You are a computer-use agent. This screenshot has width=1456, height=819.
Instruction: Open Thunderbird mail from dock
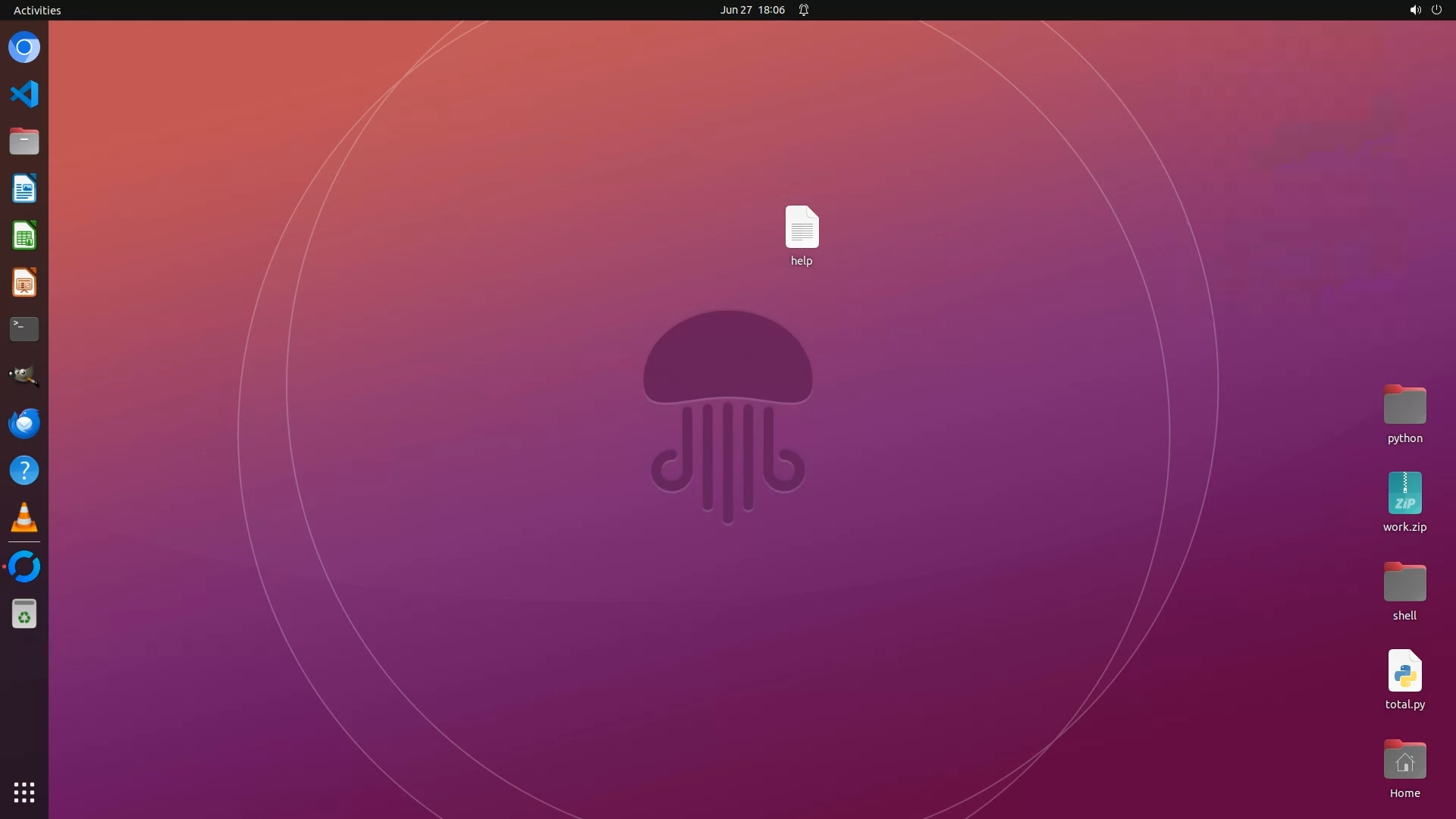coord(24,423)
